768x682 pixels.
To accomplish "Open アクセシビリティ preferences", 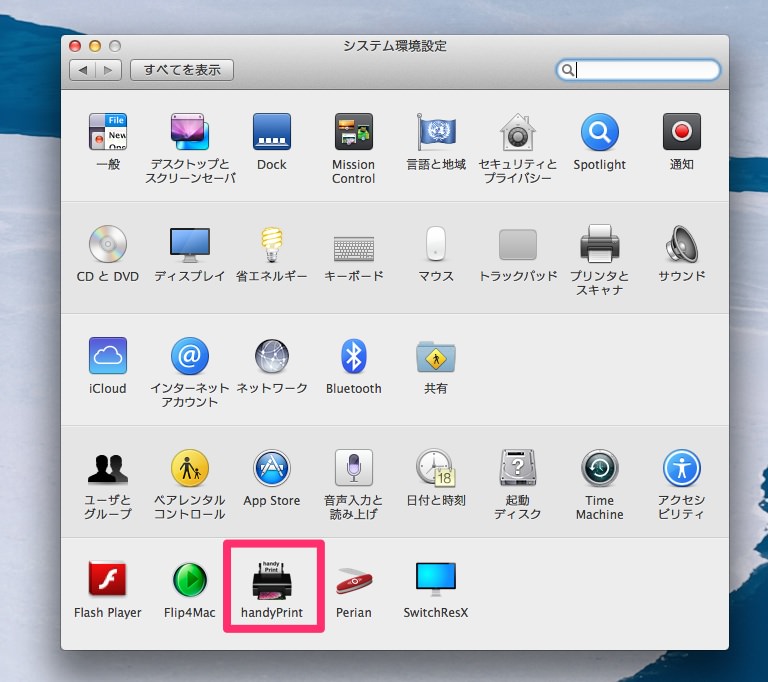I will (x=681, y=468).
